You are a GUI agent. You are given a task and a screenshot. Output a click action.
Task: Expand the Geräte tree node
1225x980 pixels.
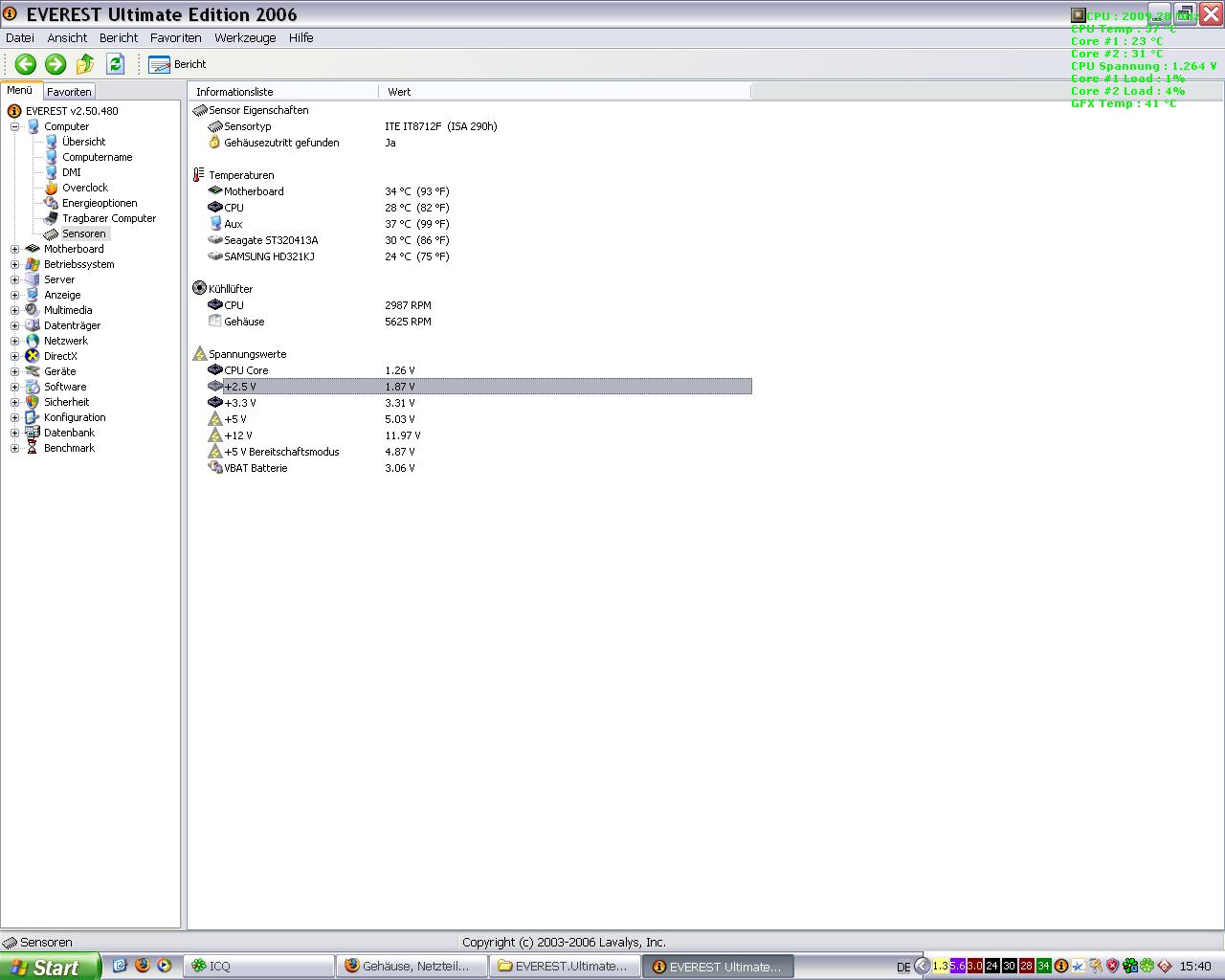tap(15, 371)
